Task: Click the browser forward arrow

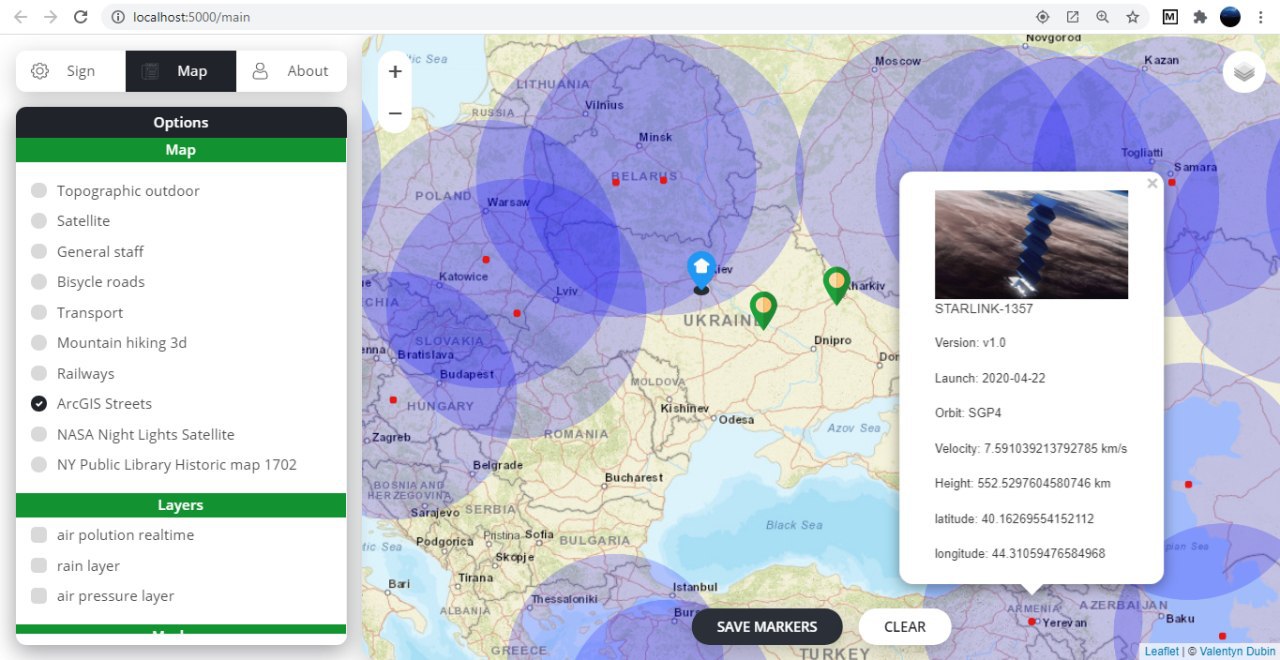Action: tap(50, 17)
